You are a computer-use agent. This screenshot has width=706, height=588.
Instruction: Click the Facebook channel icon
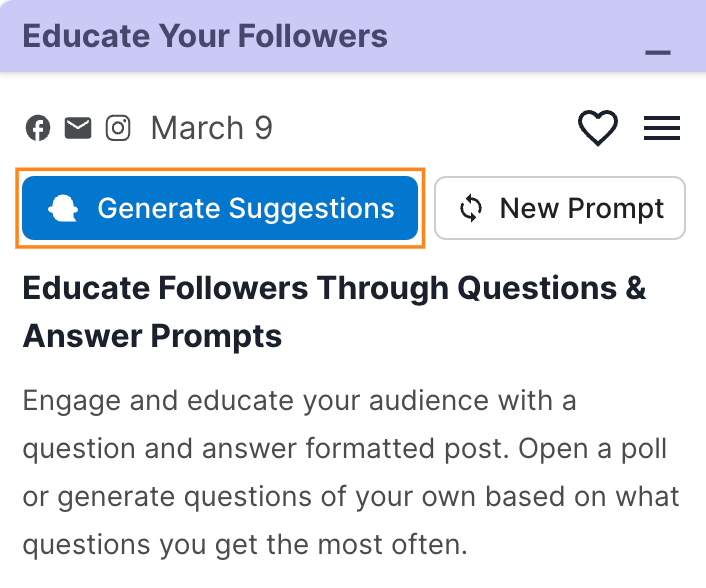[x=38, y=128]
